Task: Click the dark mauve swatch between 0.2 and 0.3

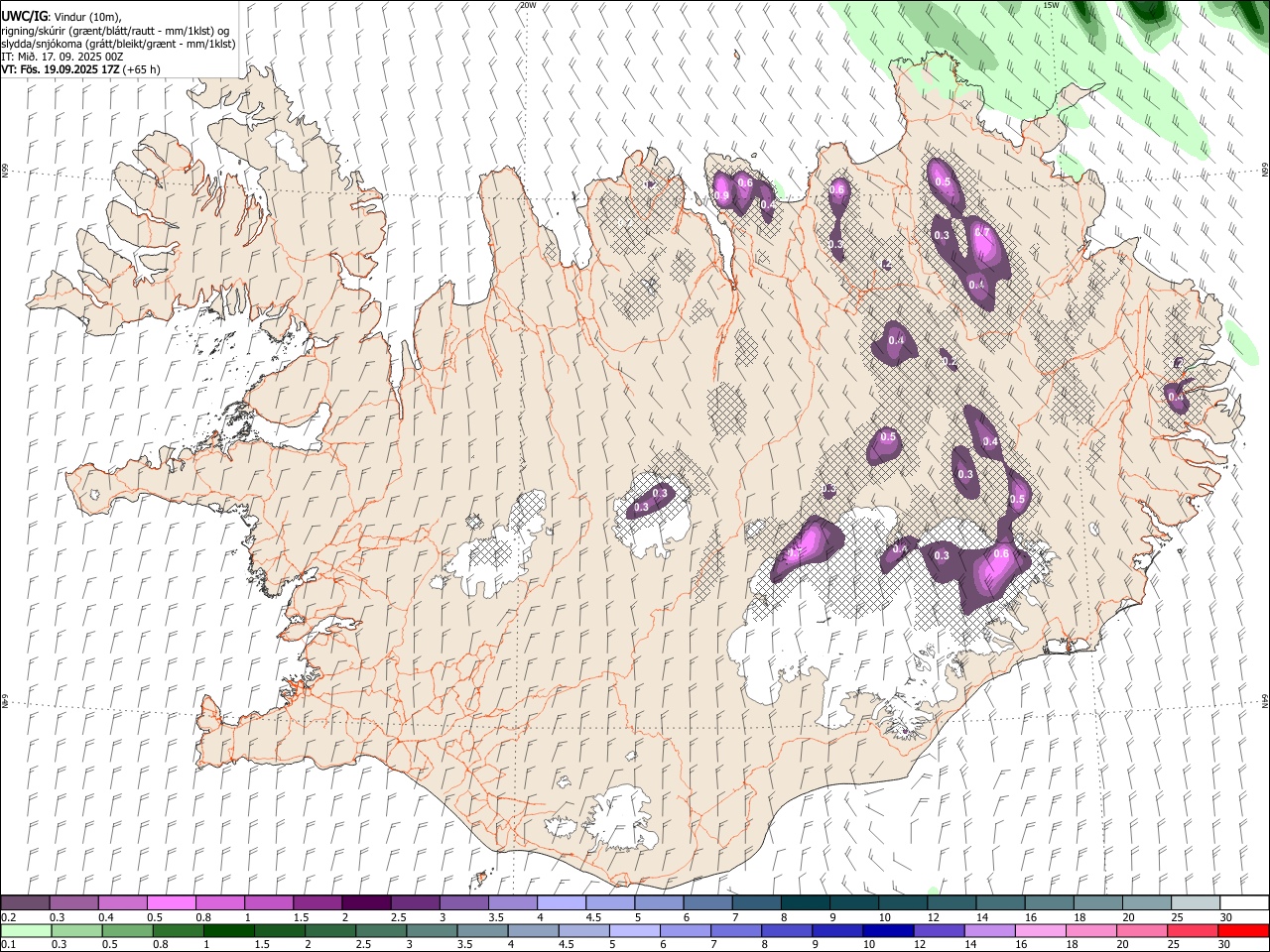Action: pos(25,902)
